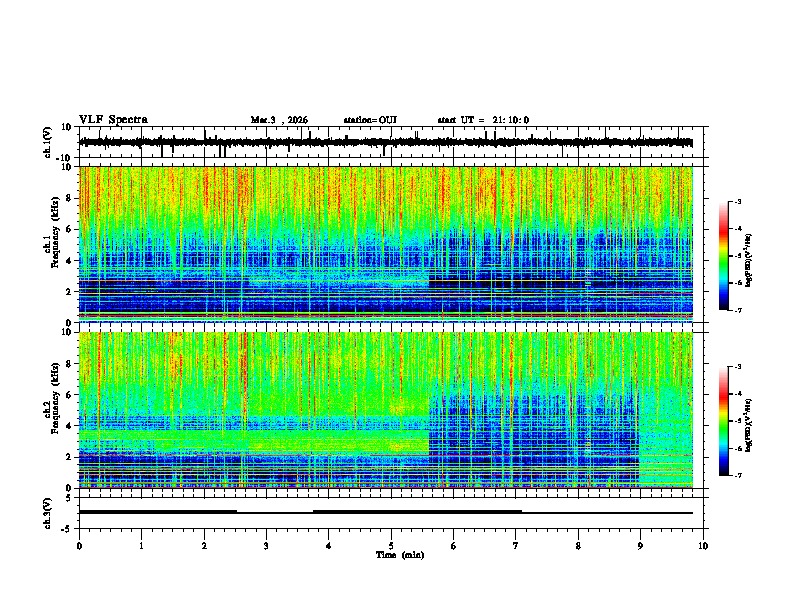Image resolution: width=792 pixels, height=612 pixels.
Task: Click time axis tick label "7"
Action: point(516,546)
